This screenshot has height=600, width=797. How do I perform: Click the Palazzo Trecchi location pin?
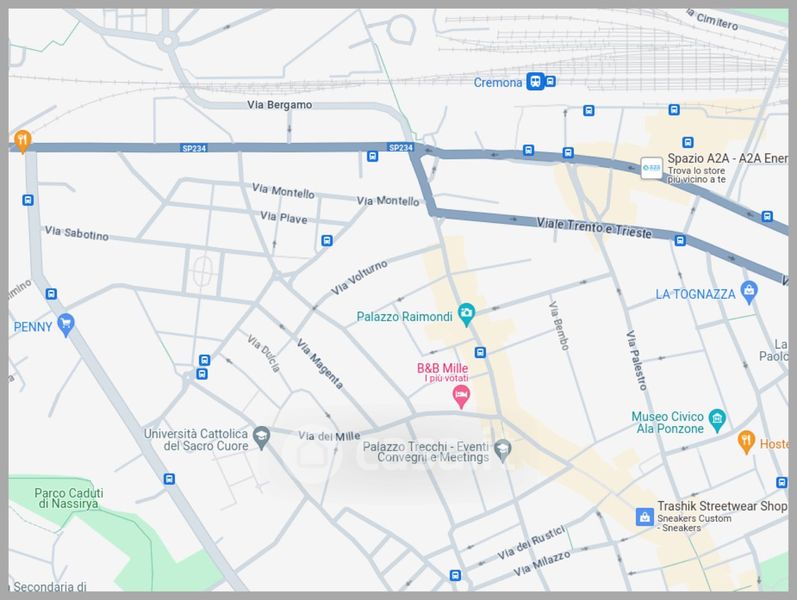[x=503, y=447]
